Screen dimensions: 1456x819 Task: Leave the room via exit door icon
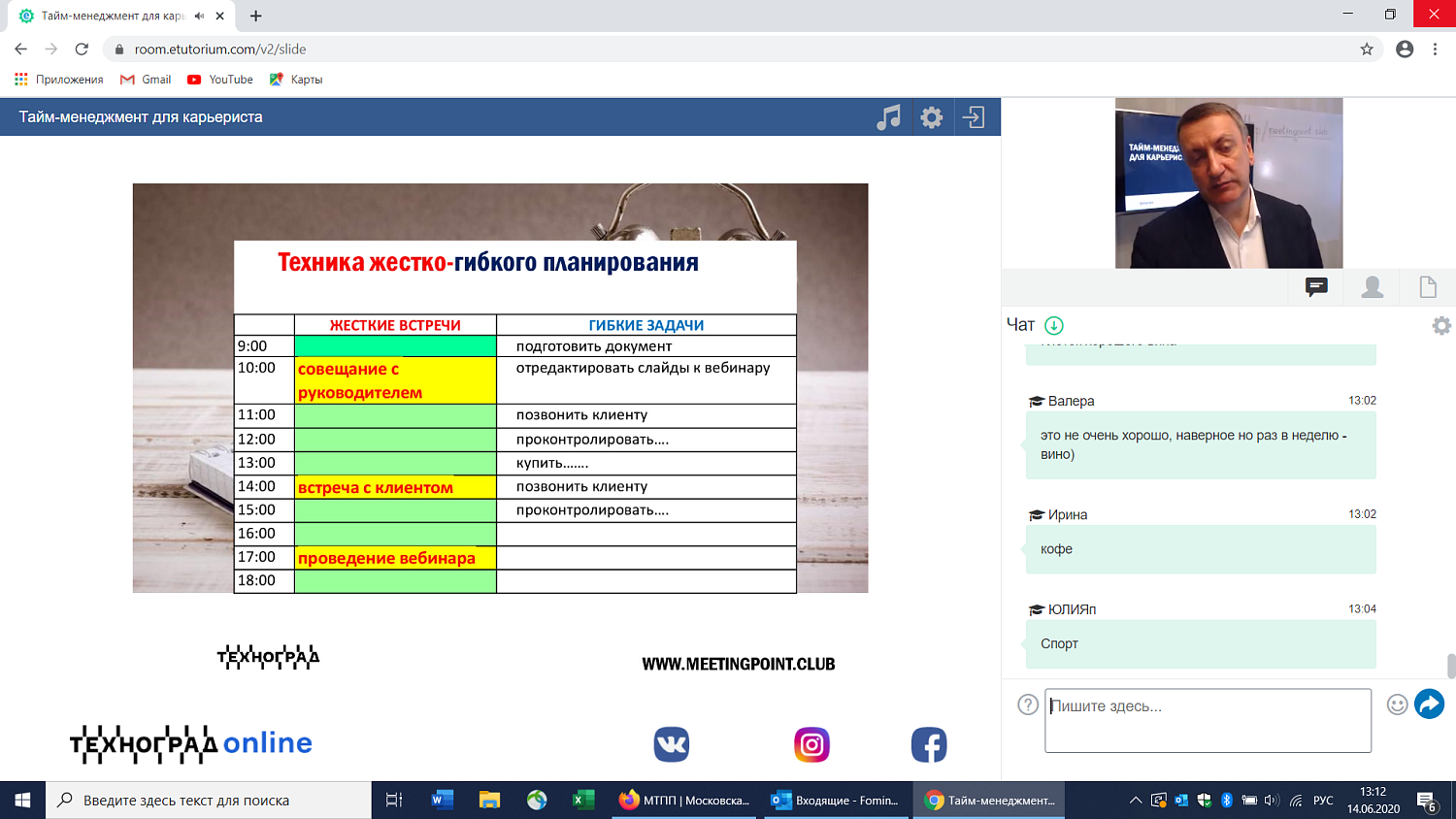click(x=971, y=115)
